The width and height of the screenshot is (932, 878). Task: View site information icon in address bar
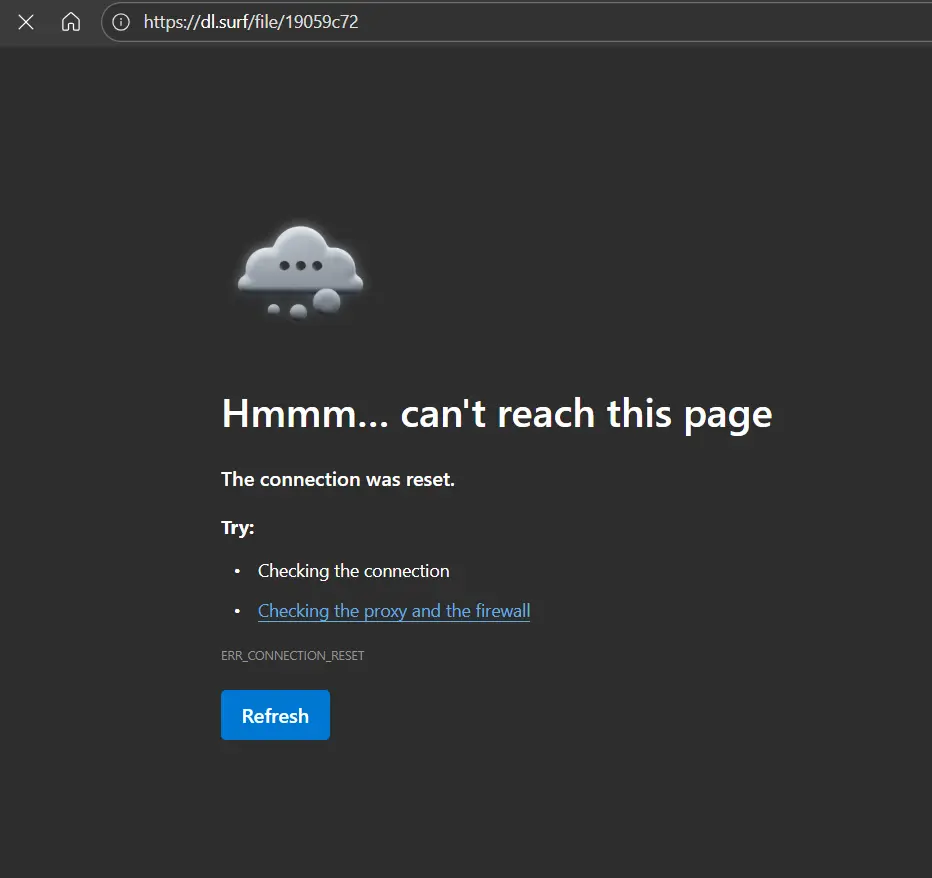pos(121,23)
